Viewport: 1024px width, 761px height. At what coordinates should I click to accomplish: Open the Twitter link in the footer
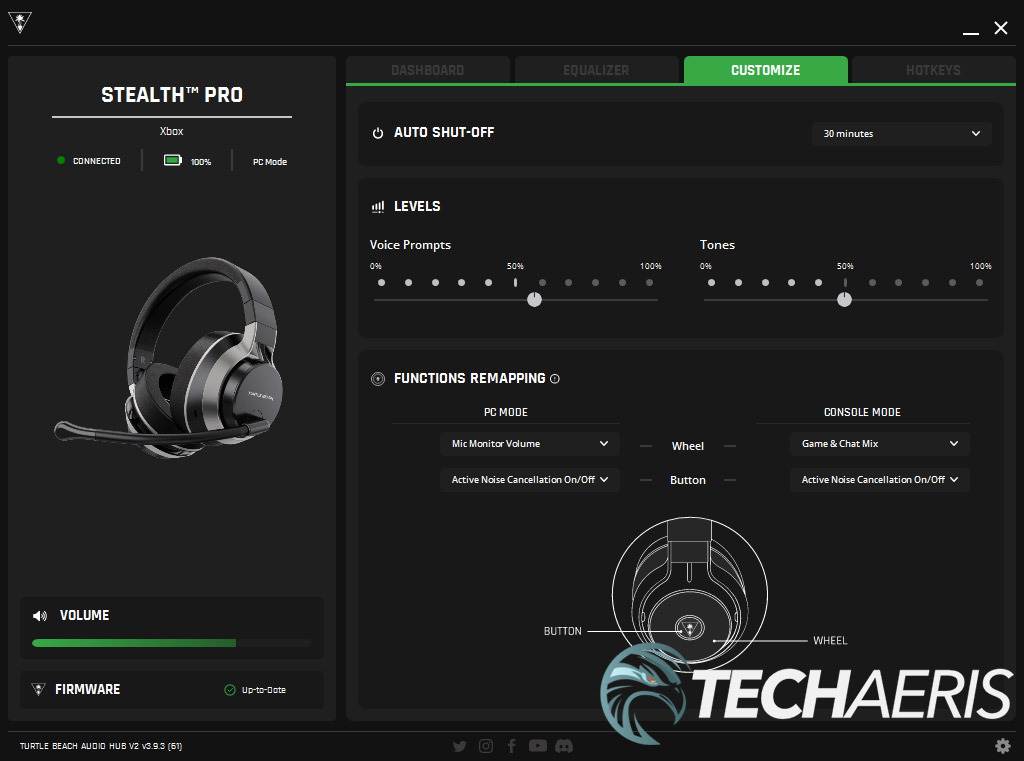[460, 746]
